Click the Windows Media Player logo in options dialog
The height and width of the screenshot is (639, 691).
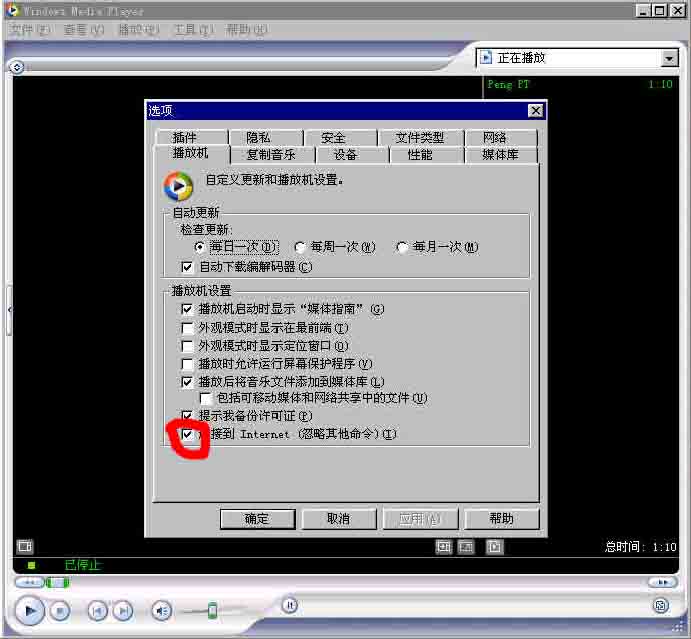(x=178, y=186)
